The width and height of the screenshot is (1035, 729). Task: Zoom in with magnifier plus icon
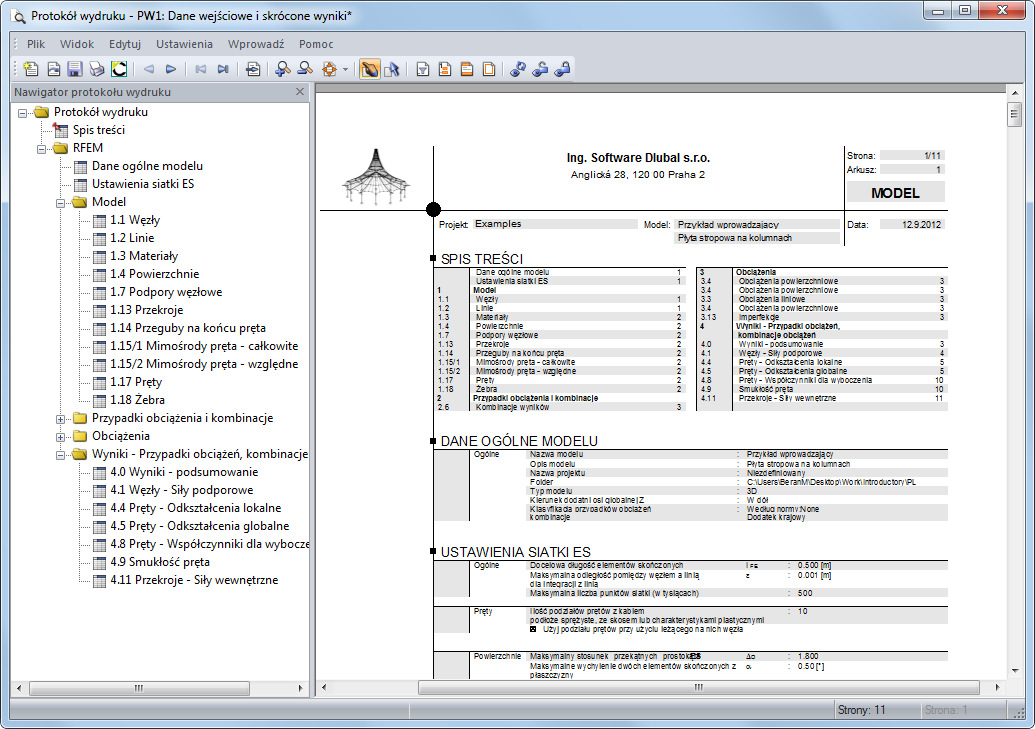click(x=283, y=69)
